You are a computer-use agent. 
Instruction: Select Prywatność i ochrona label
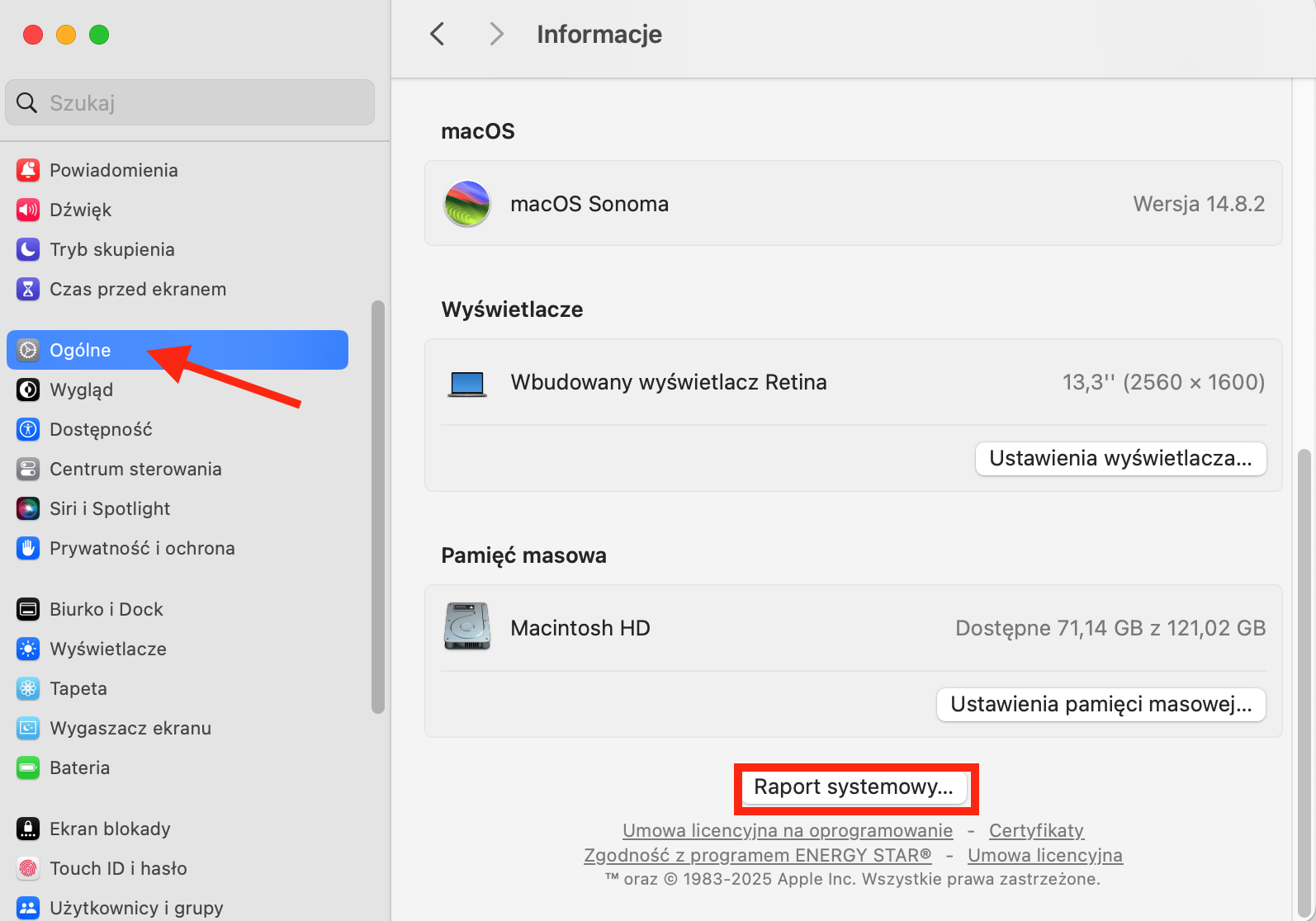pos(142,548)
